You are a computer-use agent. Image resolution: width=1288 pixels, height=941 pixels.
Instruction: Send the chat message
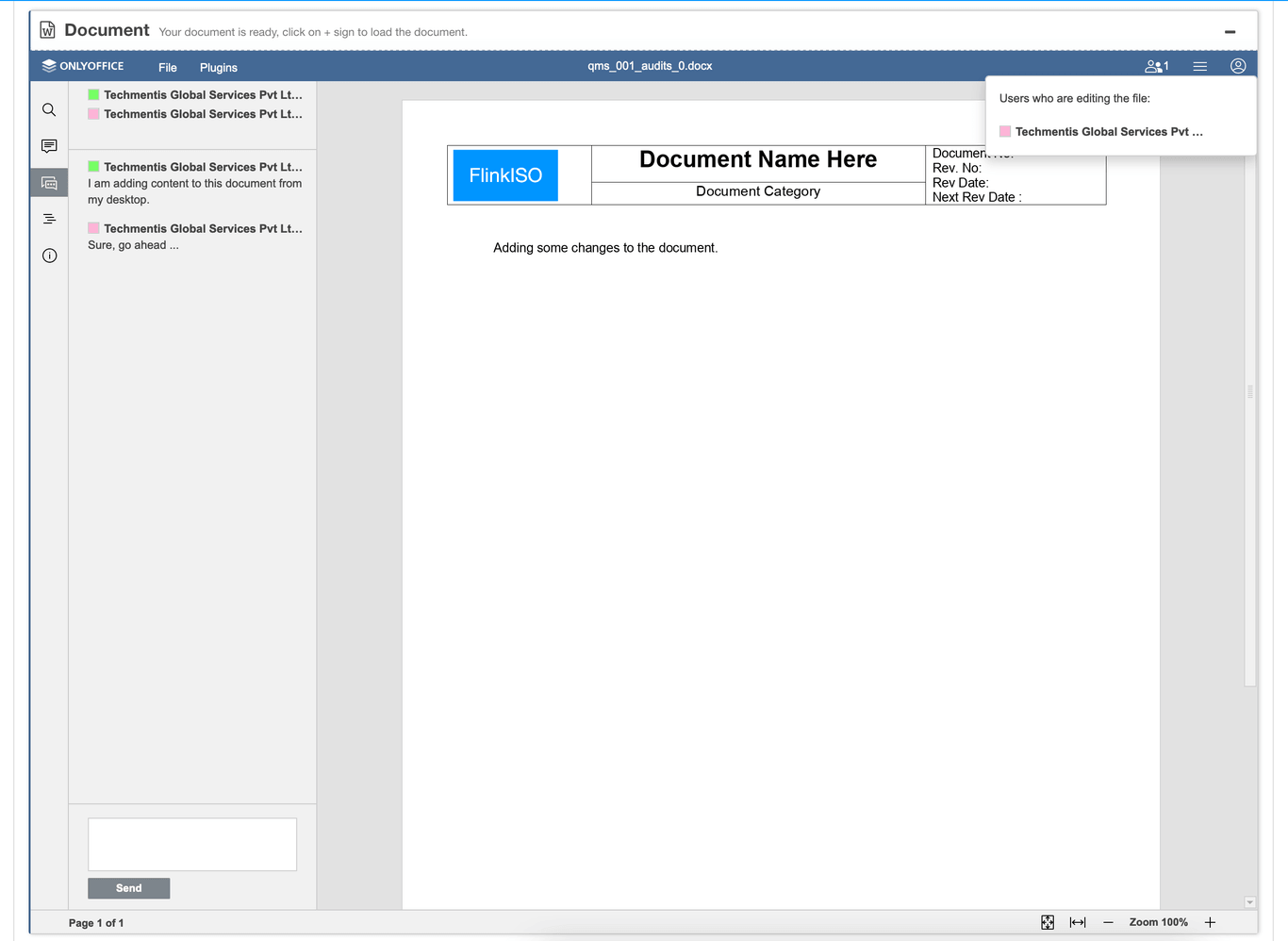[129, 888]
